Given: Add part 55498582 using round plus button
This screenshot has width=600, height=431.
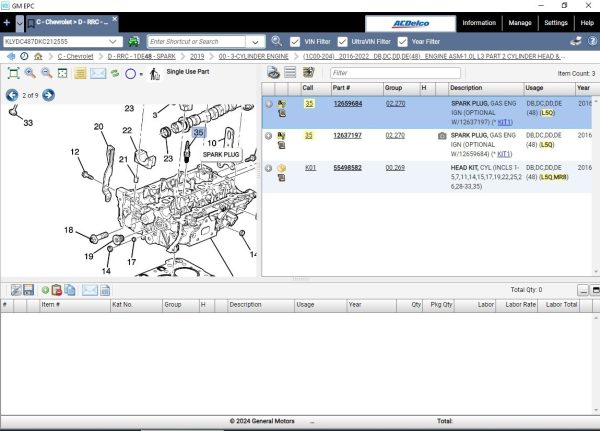Looking at the screenshot, I should pyautogui.click(x=269, y=168).
